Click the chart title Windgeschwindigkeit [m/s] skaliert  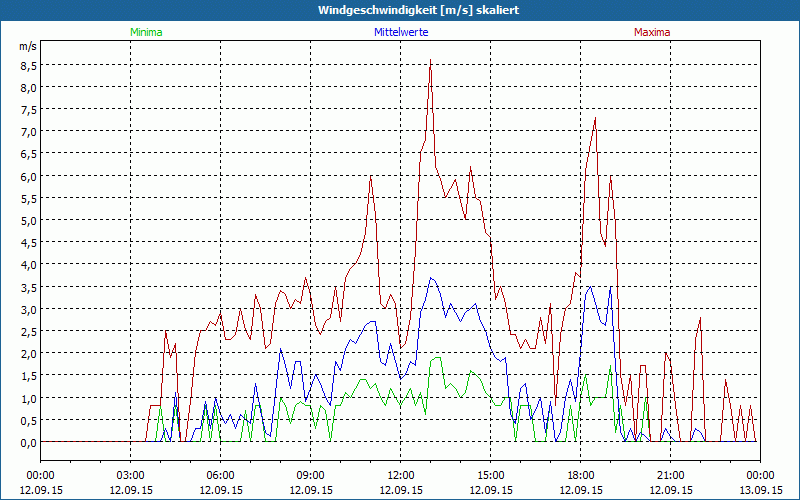pyautogui.click(x=418, y=10)
